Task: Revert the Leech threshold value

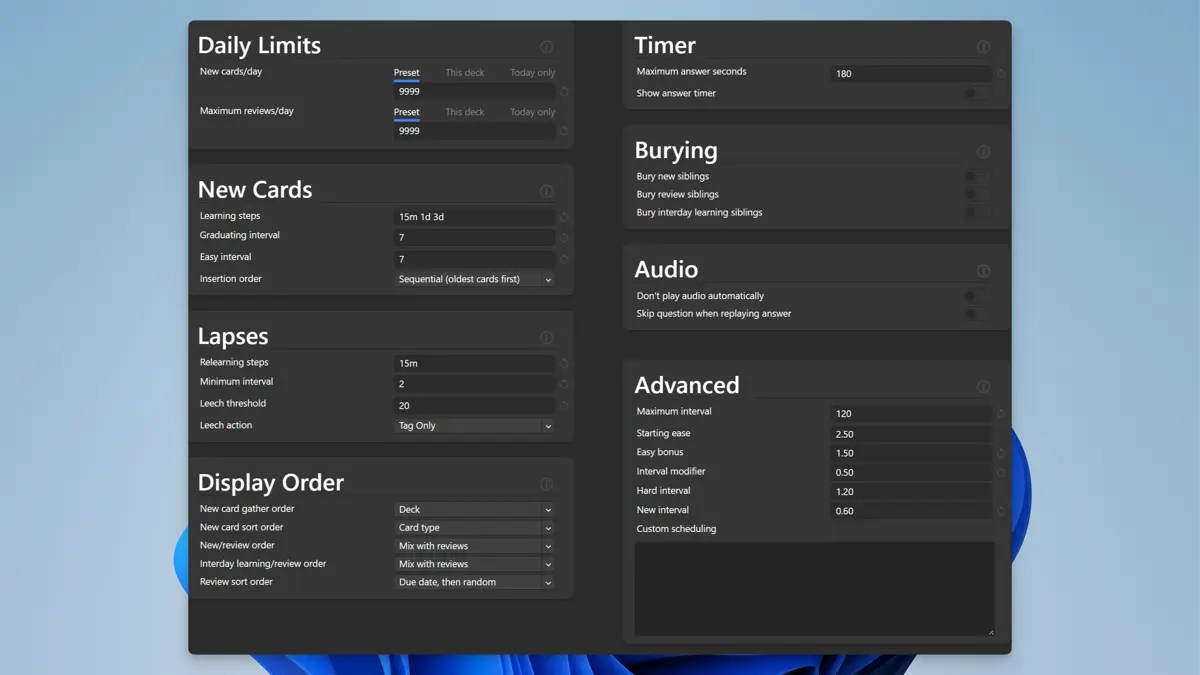Action: tap(564, 404)
